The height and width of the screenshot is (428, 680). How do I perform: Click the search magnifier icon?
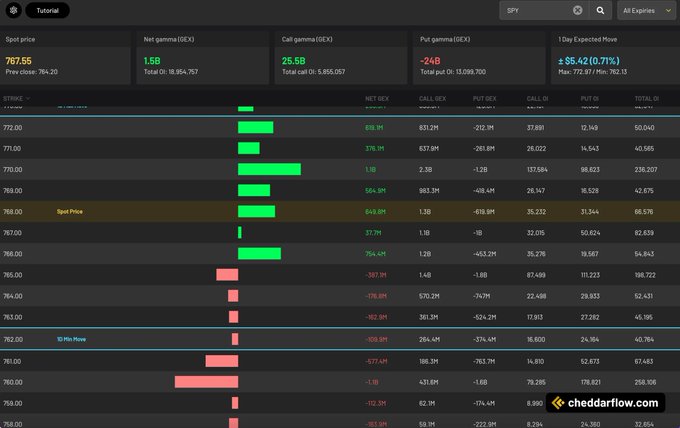600,10
